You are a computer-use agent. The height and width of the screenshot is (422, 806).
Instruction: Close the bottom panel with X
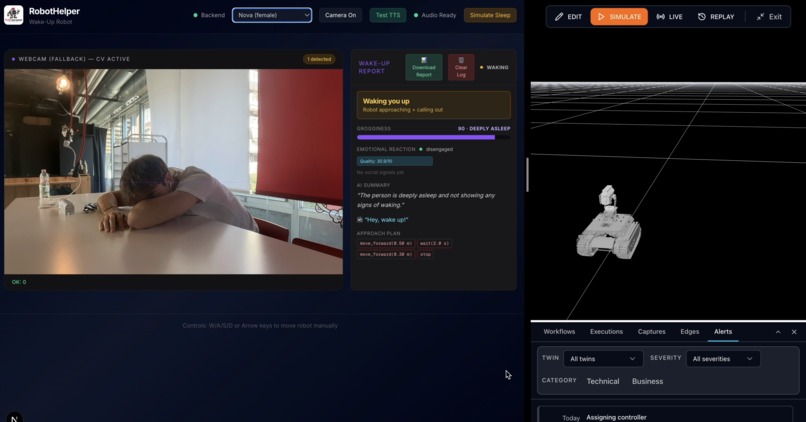[794, 332]
